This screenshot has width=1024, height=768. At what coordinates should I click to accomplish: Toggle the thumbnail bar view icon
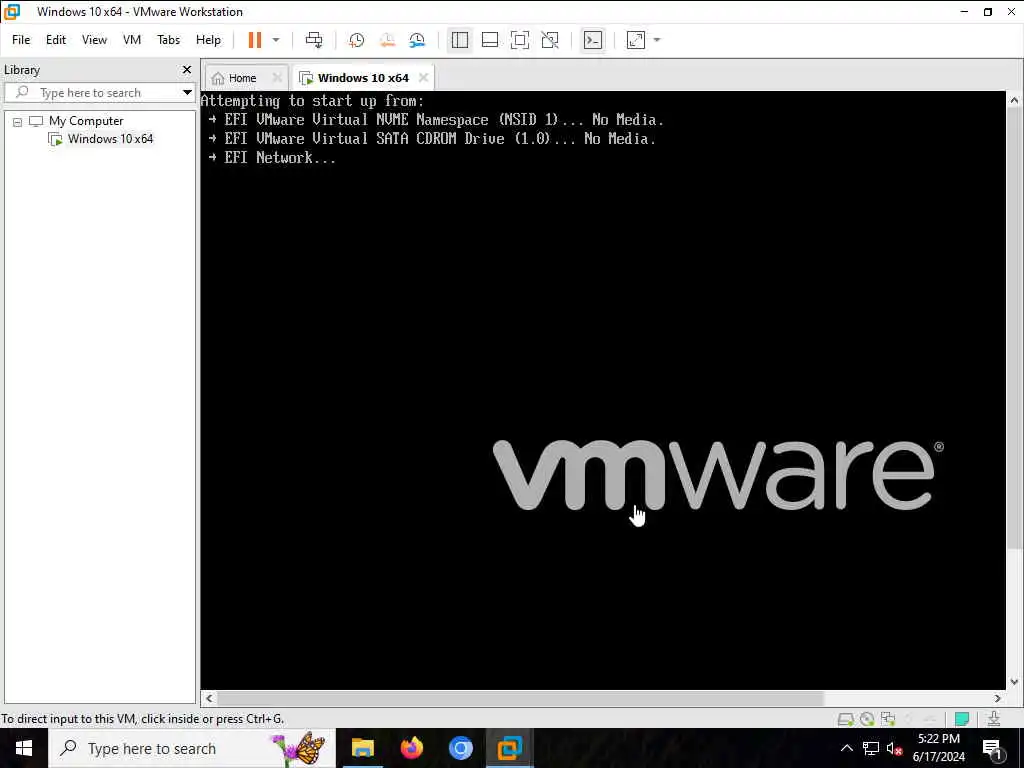tap(490, 40)
